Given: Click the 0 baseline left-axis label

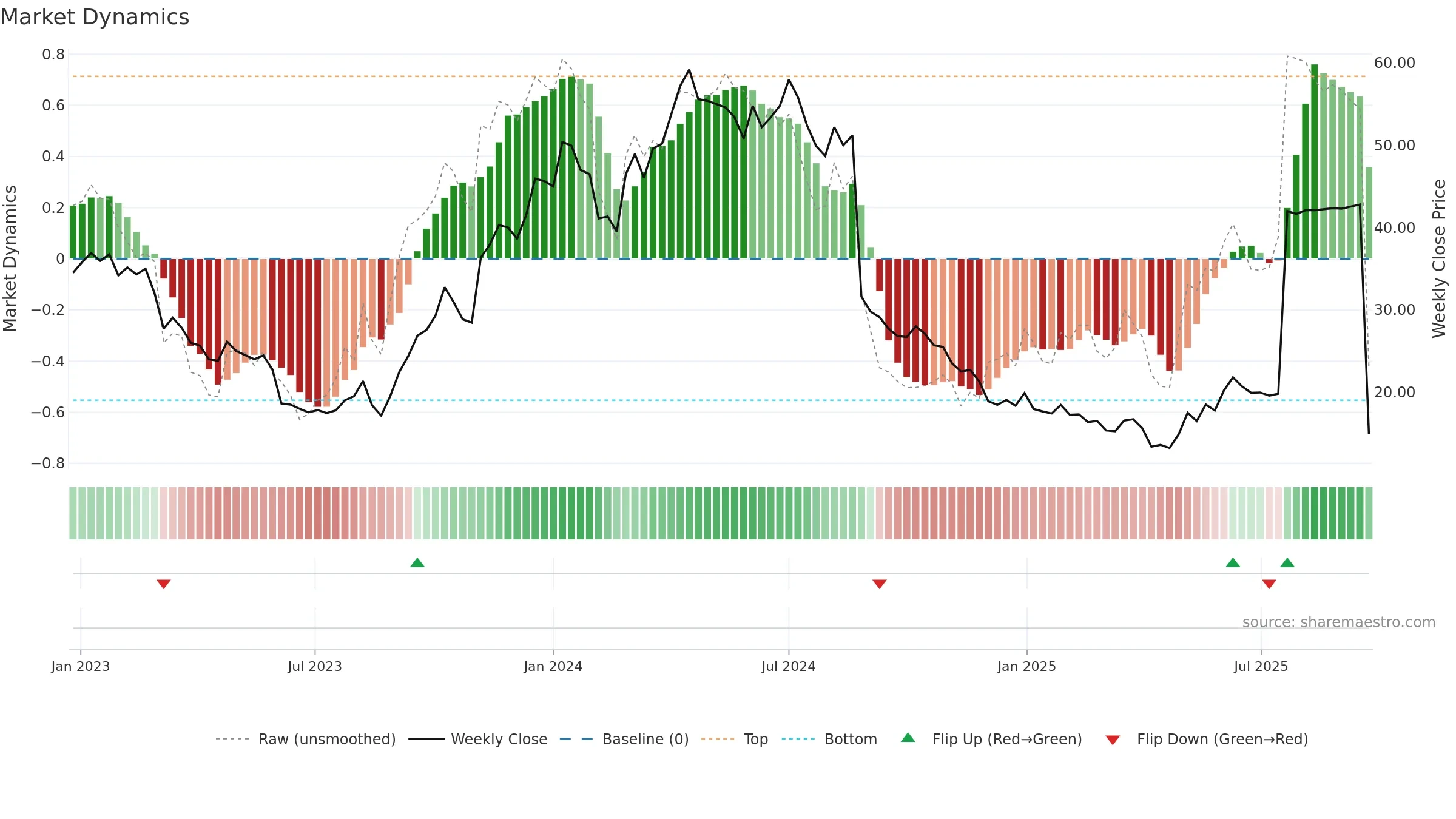Looking at the screenshot, I should point(60,259).
